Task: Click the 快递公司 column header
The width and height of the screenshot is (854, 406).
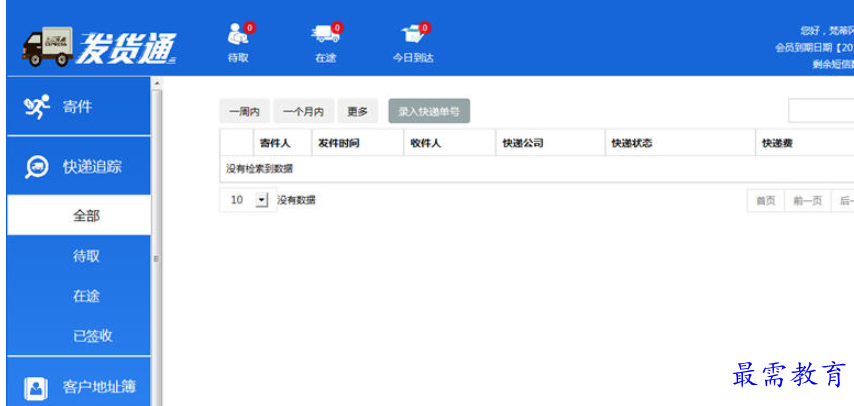Action: 550,143
